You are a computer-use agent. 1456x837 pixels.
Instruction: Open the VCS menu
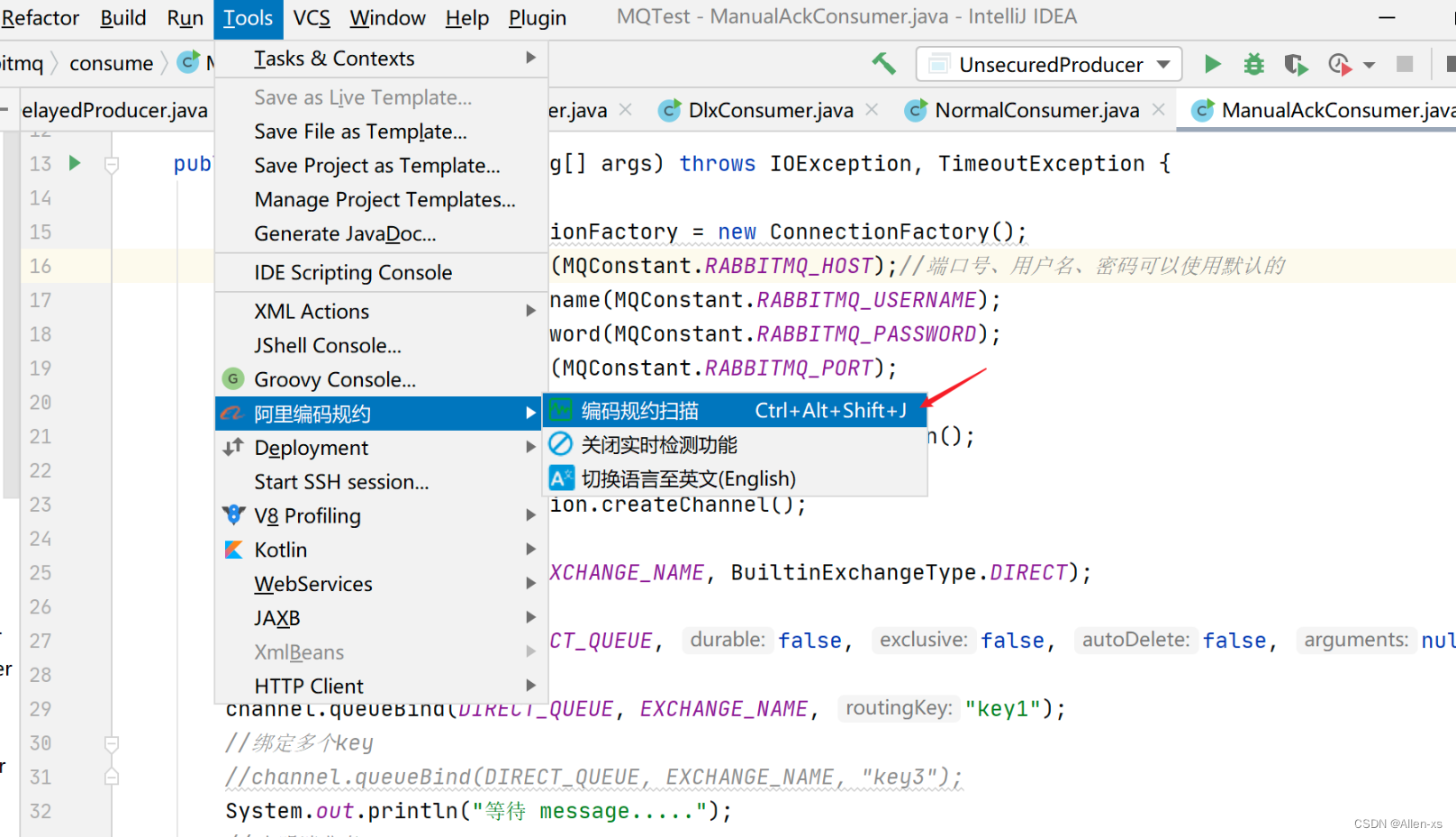(312, 18)
